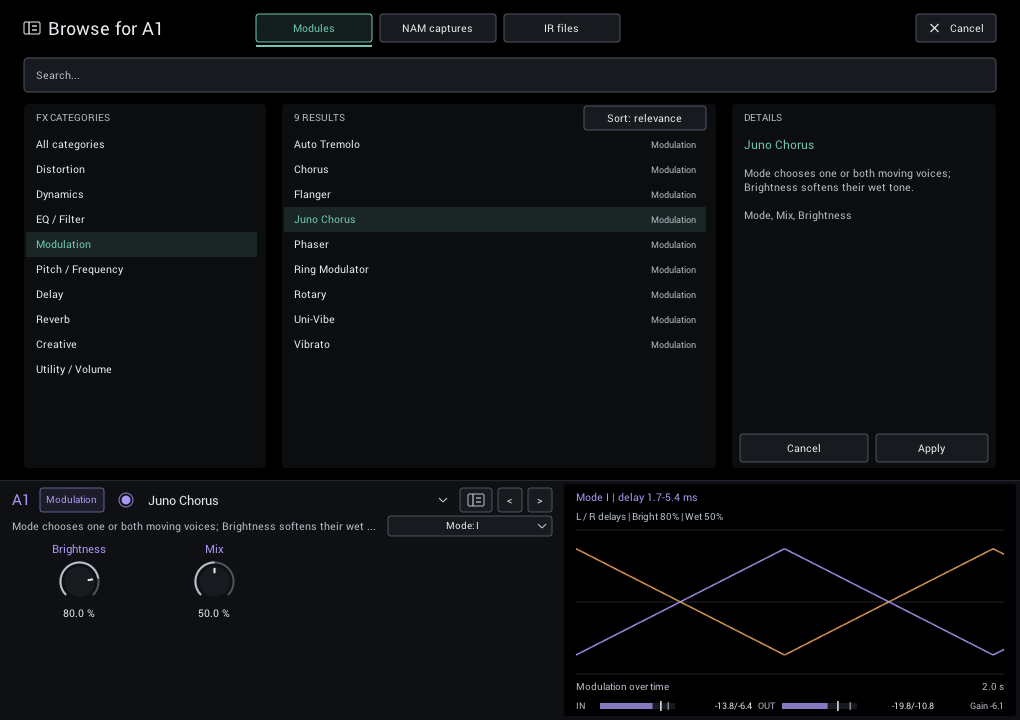1020x720 pixels.
Task: Choose Phaser from the results list
Action: pyautogui.click(x=494, y=245)
